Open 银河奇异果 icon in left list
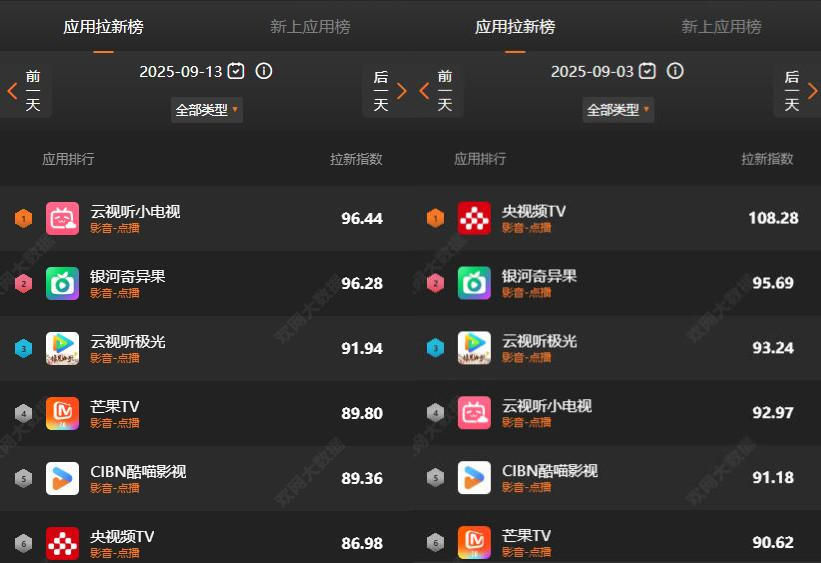This screenshot has width=821, height=563. point(62,283)
